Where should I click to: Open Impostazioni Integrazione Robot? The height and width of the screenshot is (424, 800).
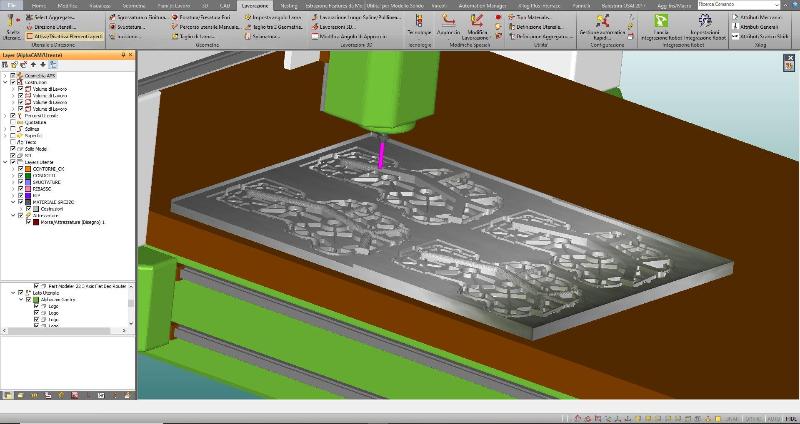coord(705,27)
